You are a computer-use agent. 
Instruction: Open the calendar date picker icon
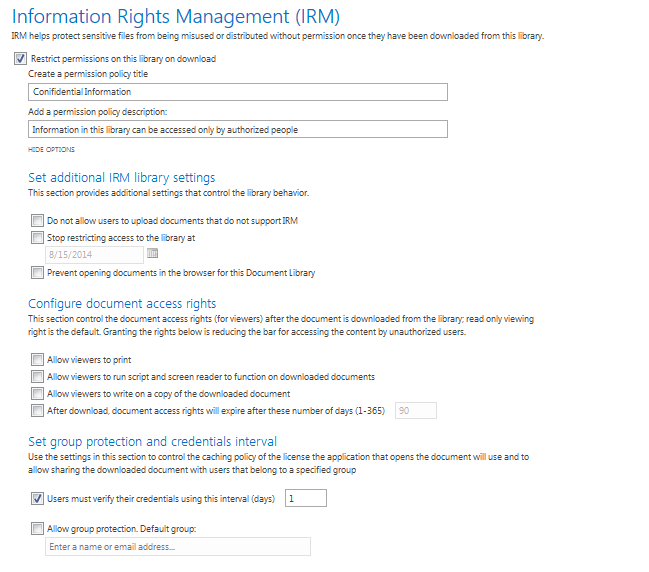[152, 253]
